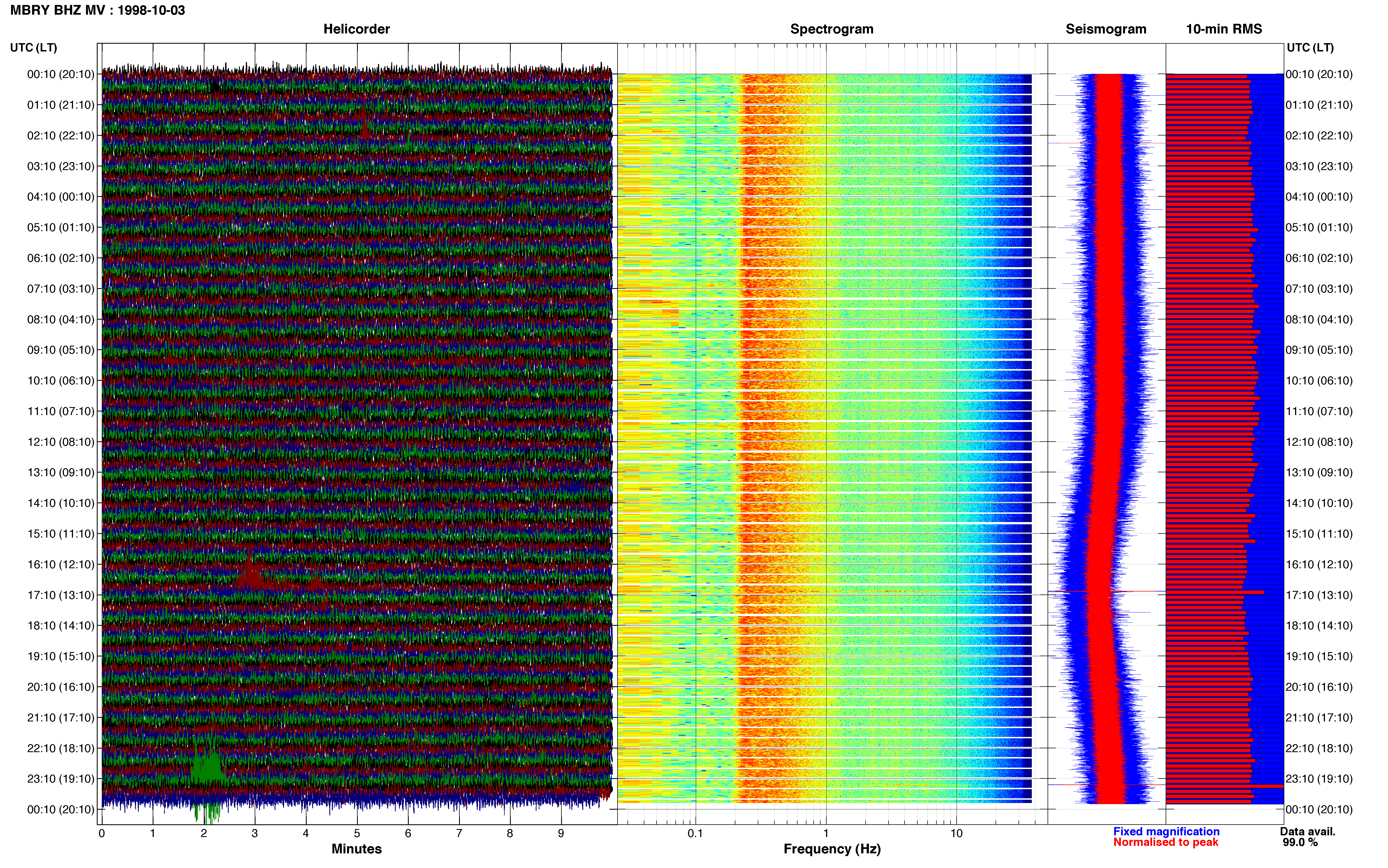The width and height of the screenshot is (1388, 868).
Task: Click the 'Helicorder' panel heading
Action: tap(356, 29)
